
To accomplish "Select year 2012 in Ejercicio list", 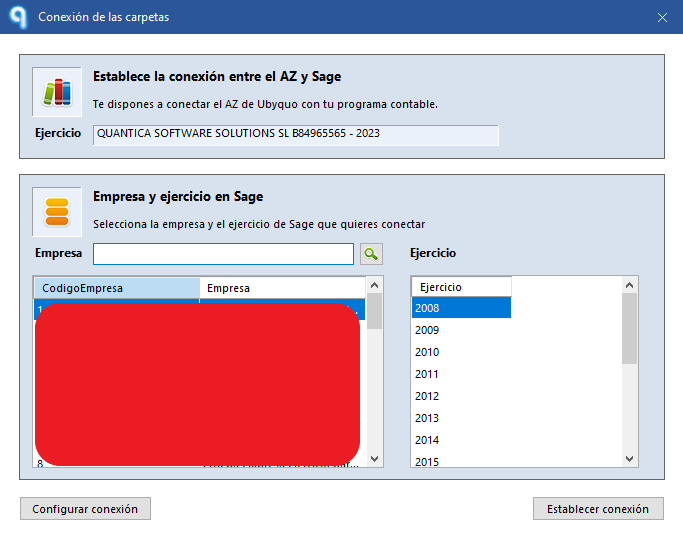I will pyautogui.click(x=461, y=396).
